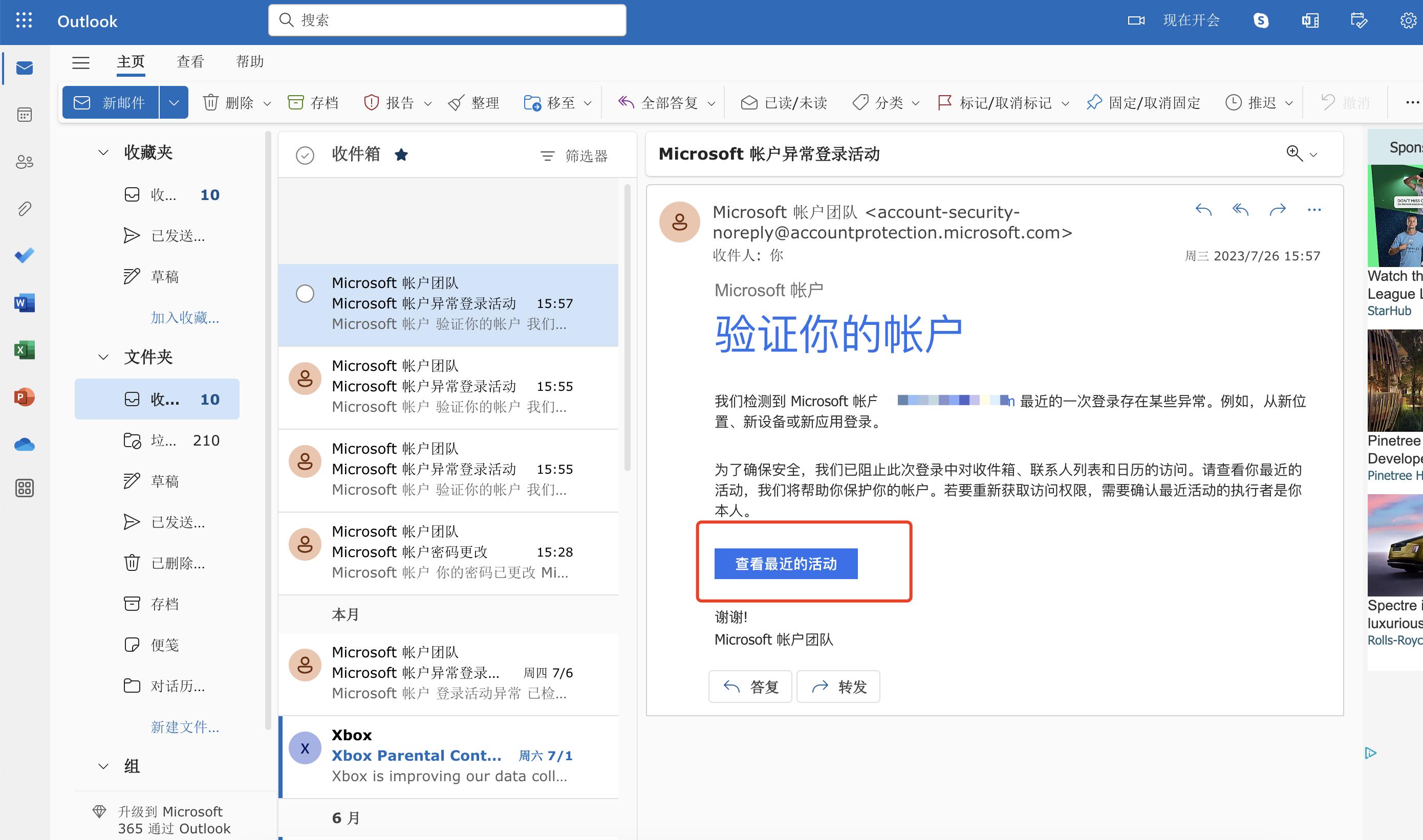
Task: Open the Calendar icon in left rail
Action: tap(25, 115)
